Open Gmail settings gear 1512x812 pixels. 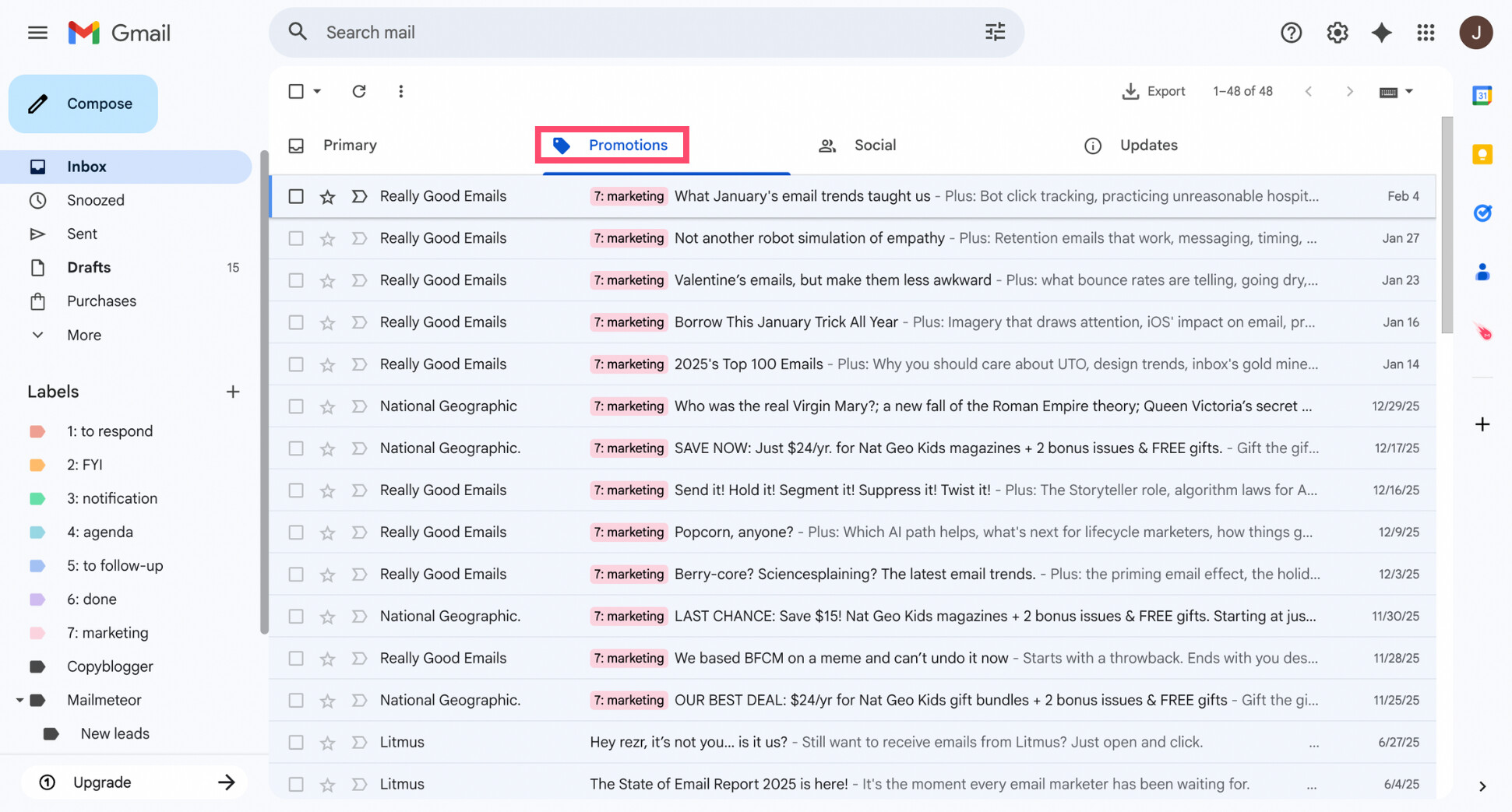tap(1337, 32)
